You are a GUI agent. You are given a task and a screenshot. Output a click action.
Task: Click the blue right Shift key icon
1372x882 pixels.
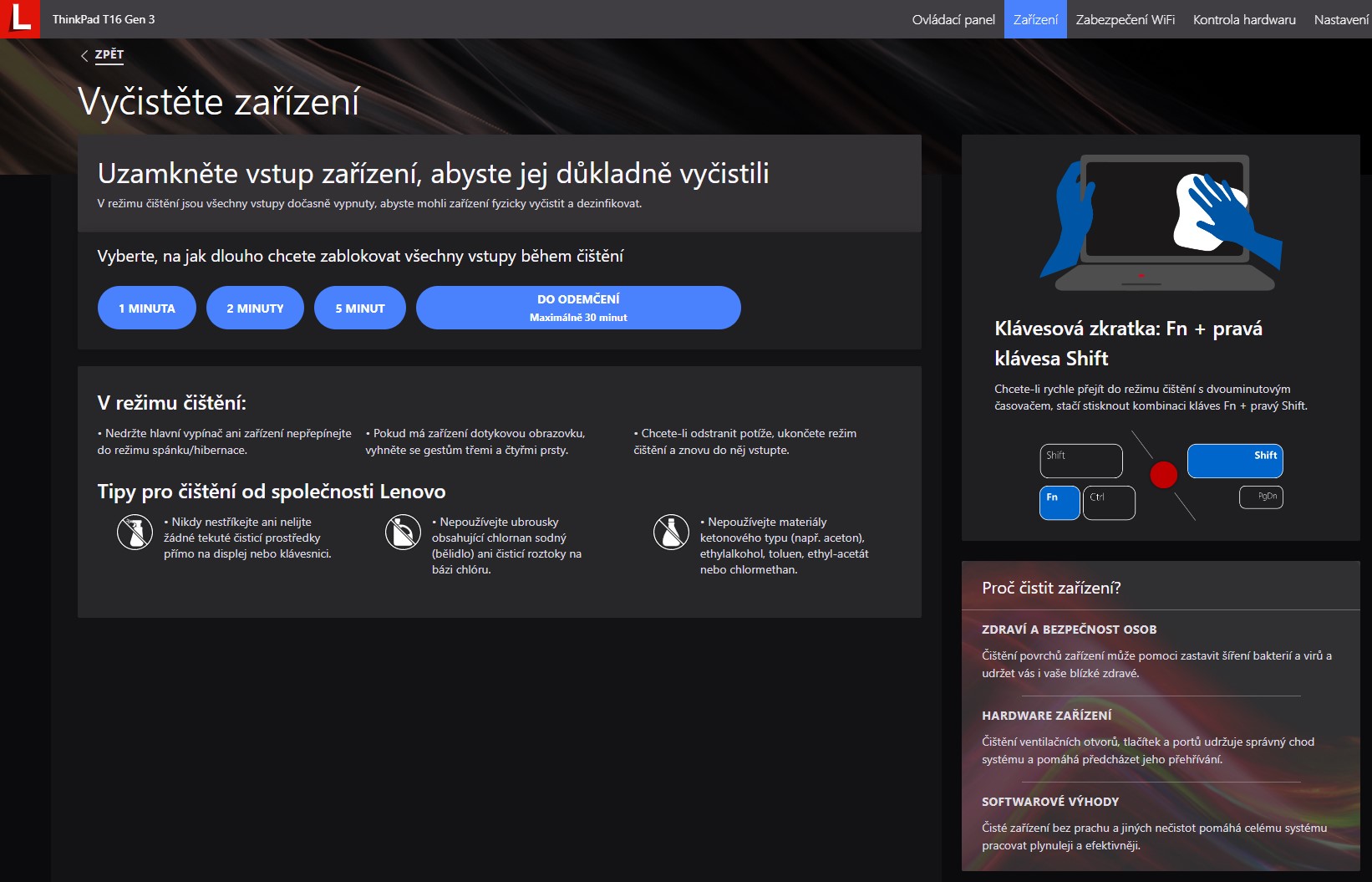pos(1234,461)
